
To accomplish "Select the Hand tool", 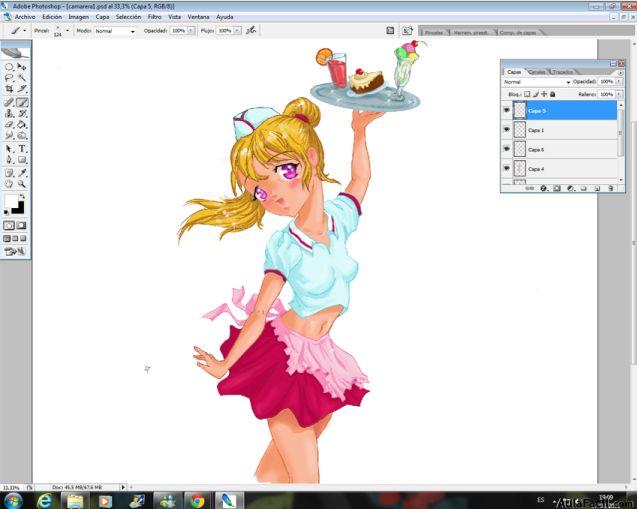I will [x=9, y=184].
